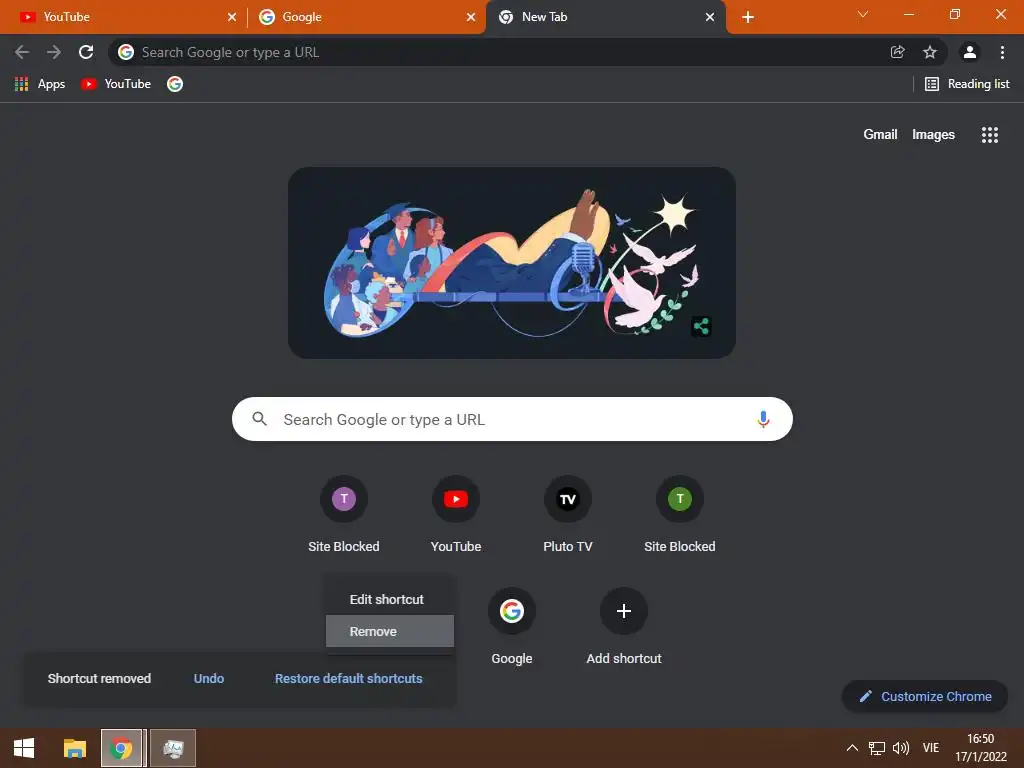Screen dimensions: 1024x768
Task: Share the Google Doodle via its share icon
Action: (701, 326)
